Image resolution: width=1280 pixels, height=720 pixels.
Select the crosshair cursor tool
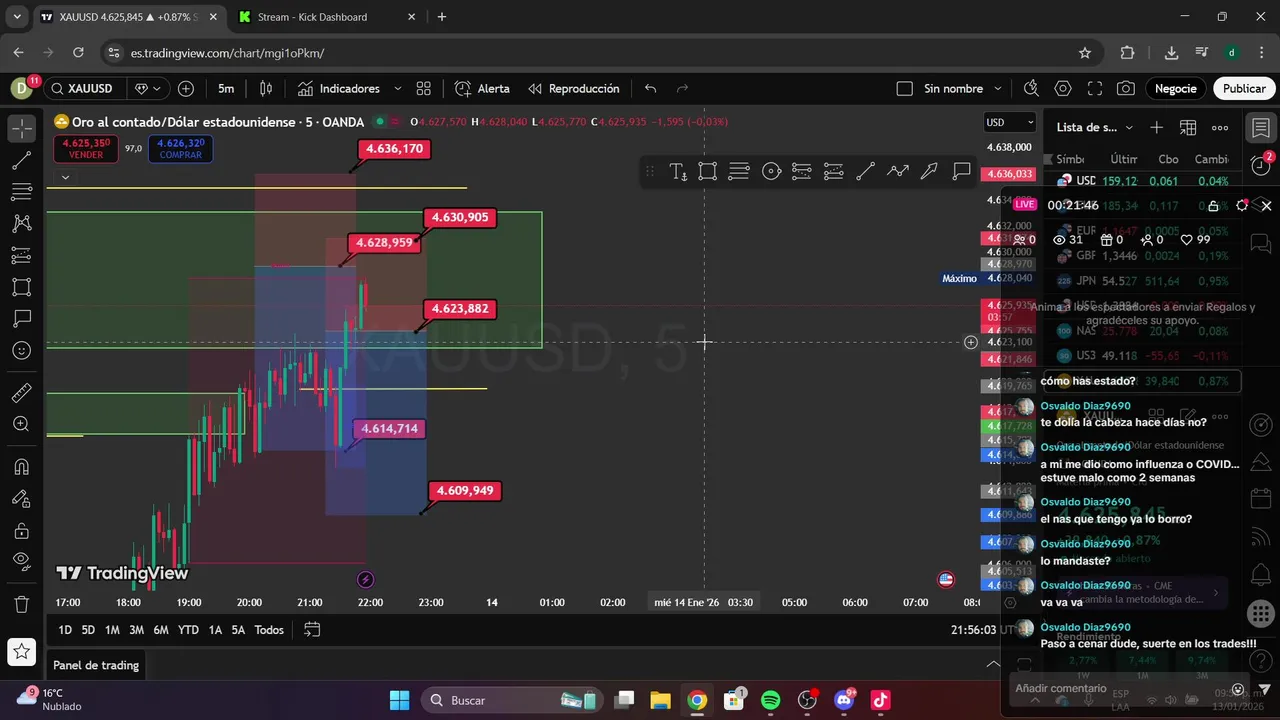tap(21, 127)
